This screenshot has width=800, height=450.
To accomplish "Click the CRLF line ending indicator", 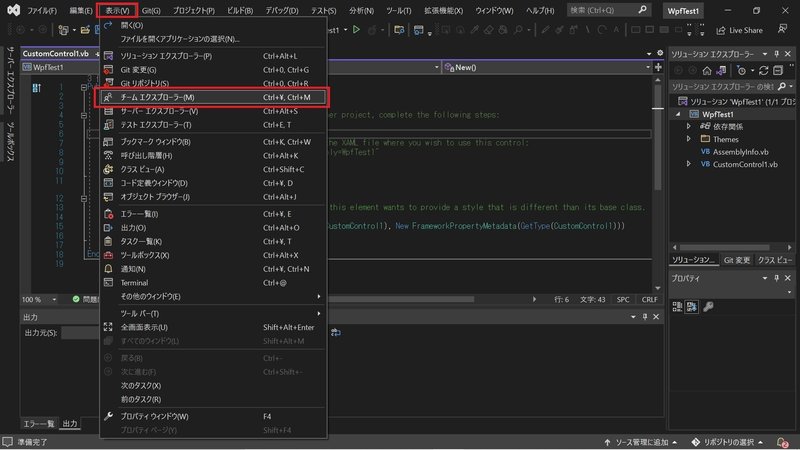I will coord(649,299).
